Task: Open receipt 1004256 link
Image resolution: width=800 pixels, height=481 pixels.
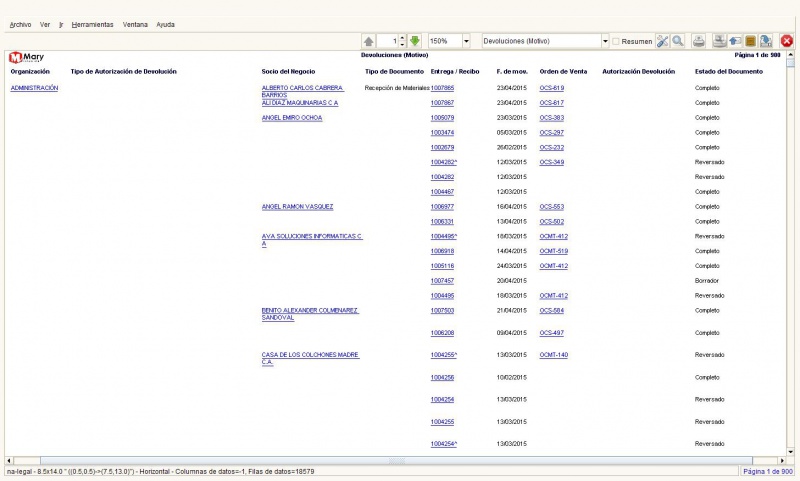Action: point(442,378)
